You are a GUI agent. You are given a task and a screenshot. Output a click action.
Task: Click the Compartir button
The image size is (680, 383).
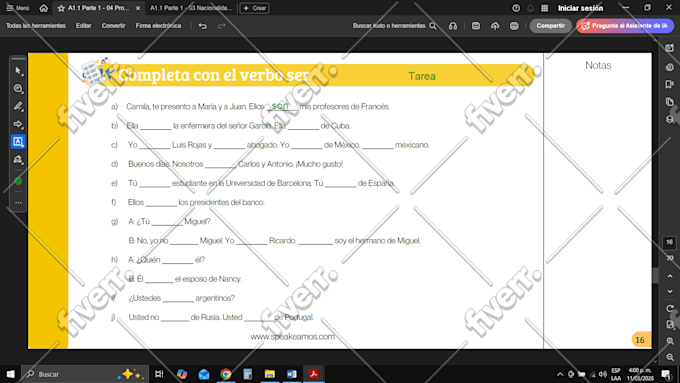pos(550,26)
